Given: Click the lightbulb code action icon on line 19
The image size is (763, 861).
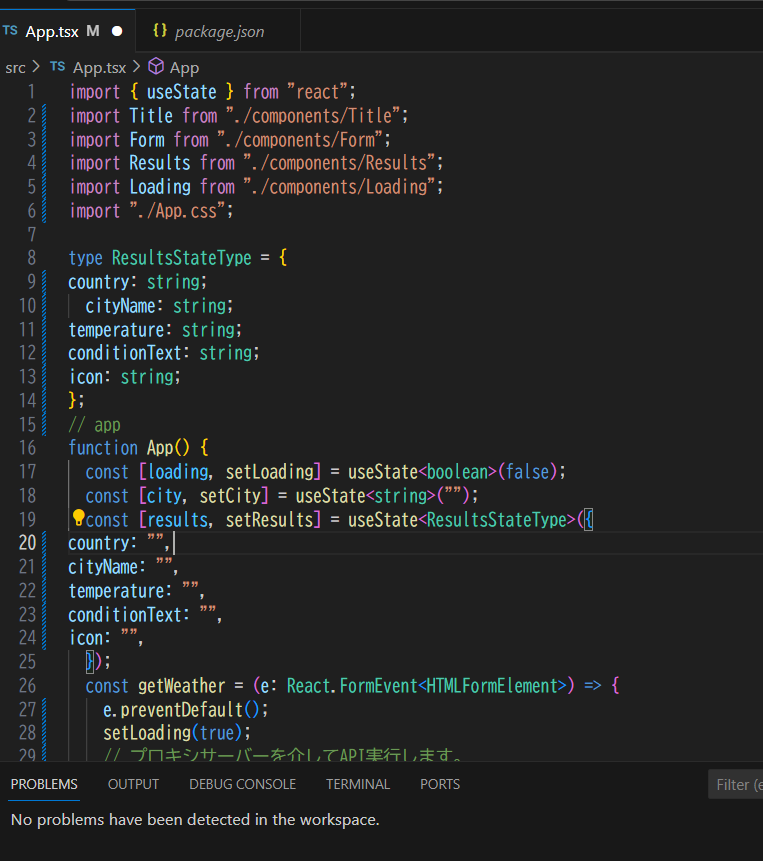Looking at the screenshot, I should (x=78, y=517).
